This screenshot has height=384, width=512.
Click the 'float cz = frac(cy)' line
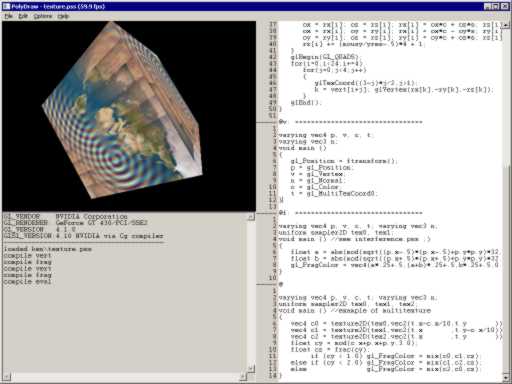point(329,349)
